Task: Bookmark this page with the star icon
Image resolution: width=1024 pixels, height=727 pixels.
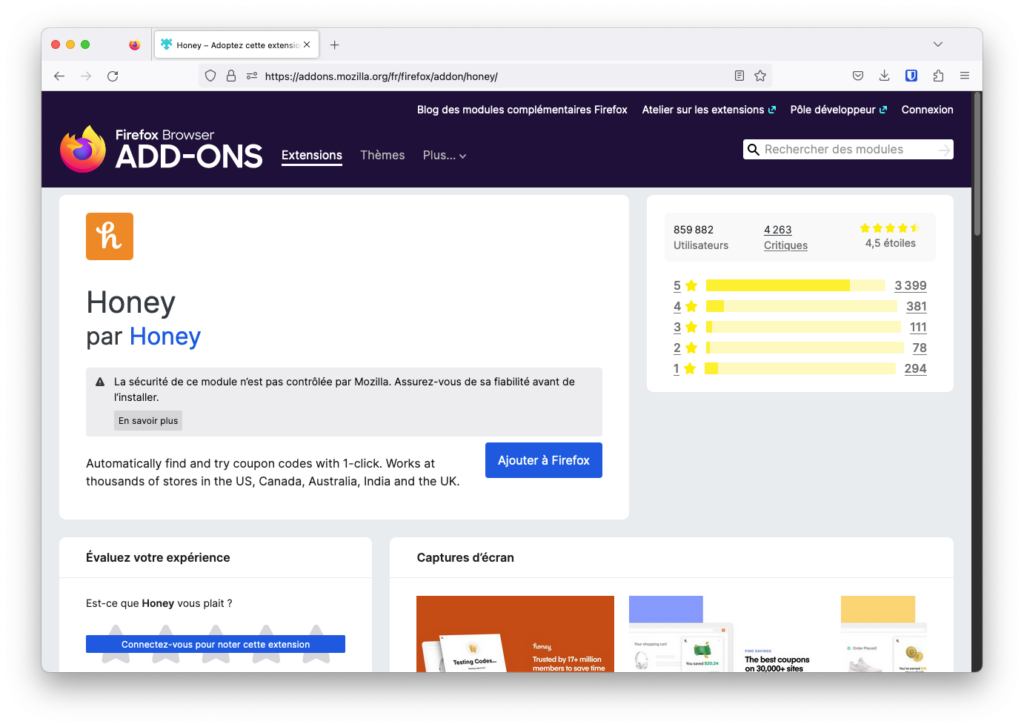Action: (x=760, y=76)
